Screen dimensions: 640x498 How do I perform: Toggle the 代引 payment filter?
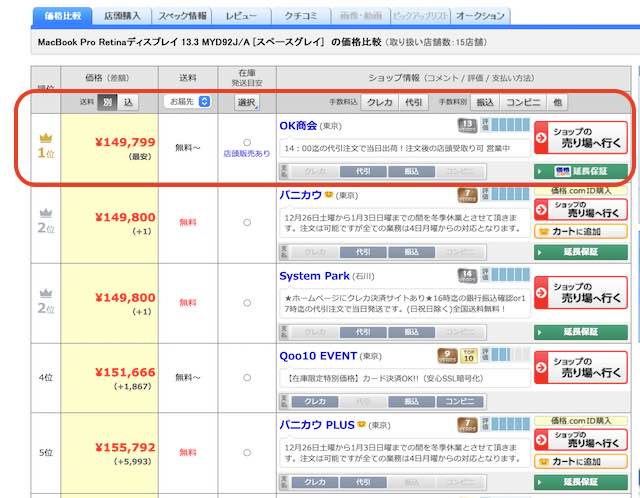tap(414, 102)
